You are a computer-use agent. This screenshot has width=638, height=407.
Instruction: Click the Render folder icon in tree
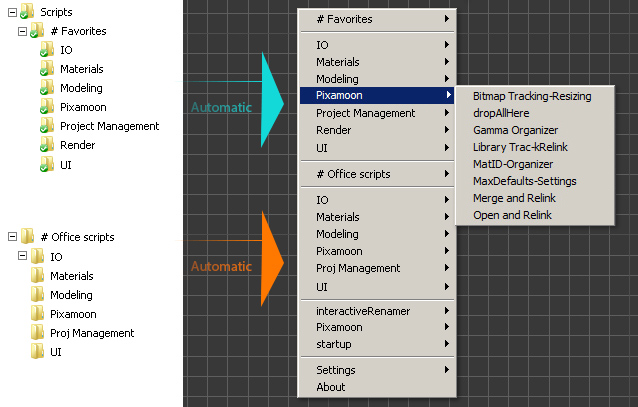(x=46, y=145)
